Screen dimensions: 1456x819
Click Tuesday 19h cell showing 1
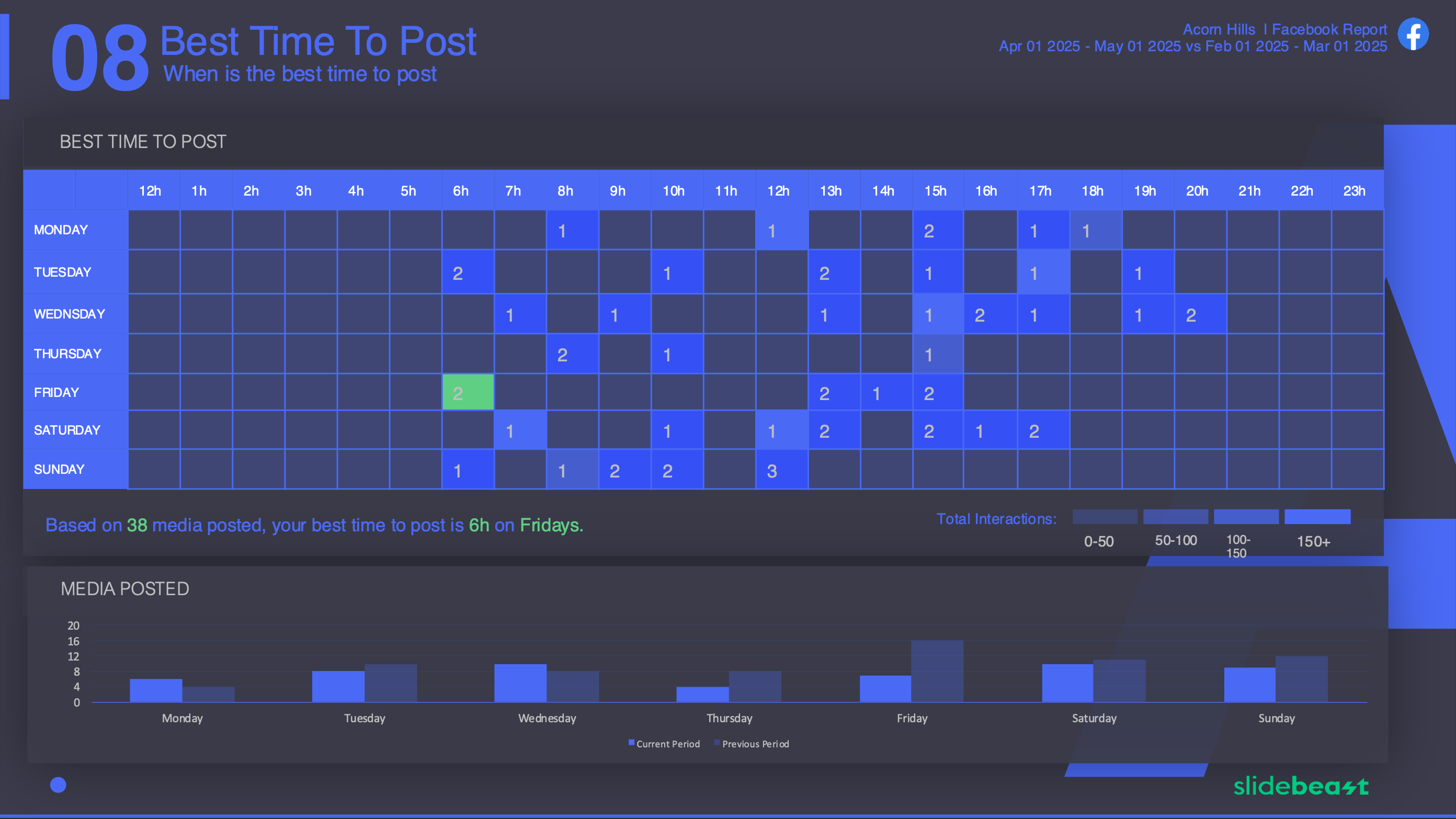[x=1148, y=272]
